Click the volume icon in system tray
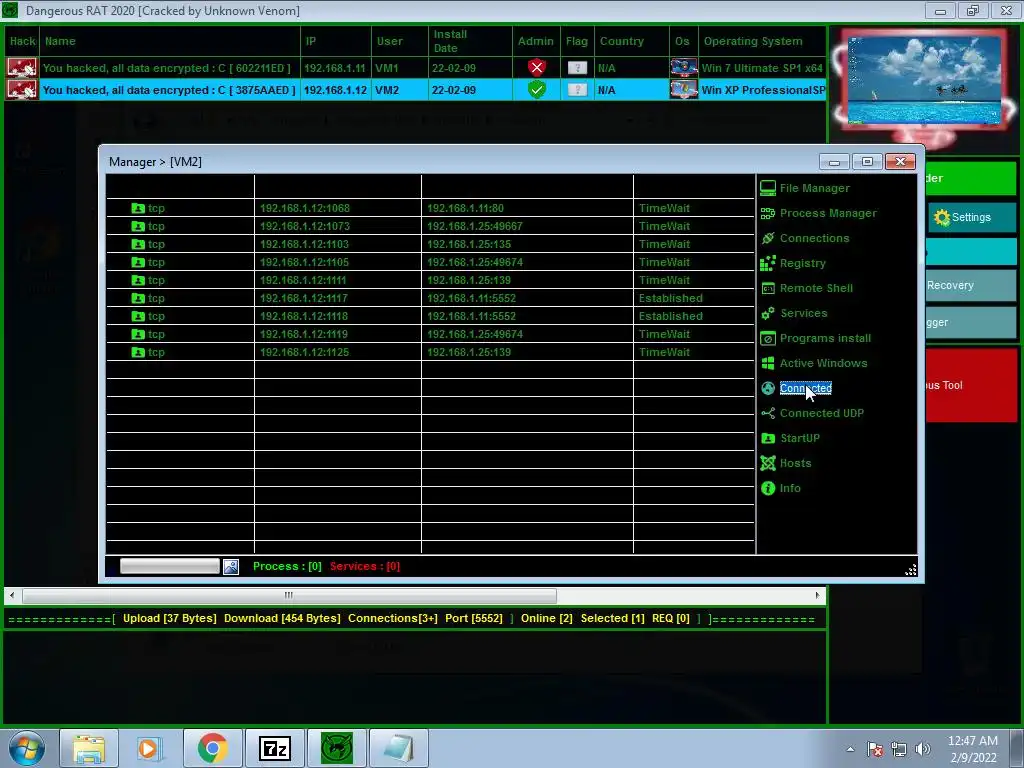The image size is (1024, 768). pos(923,749)
